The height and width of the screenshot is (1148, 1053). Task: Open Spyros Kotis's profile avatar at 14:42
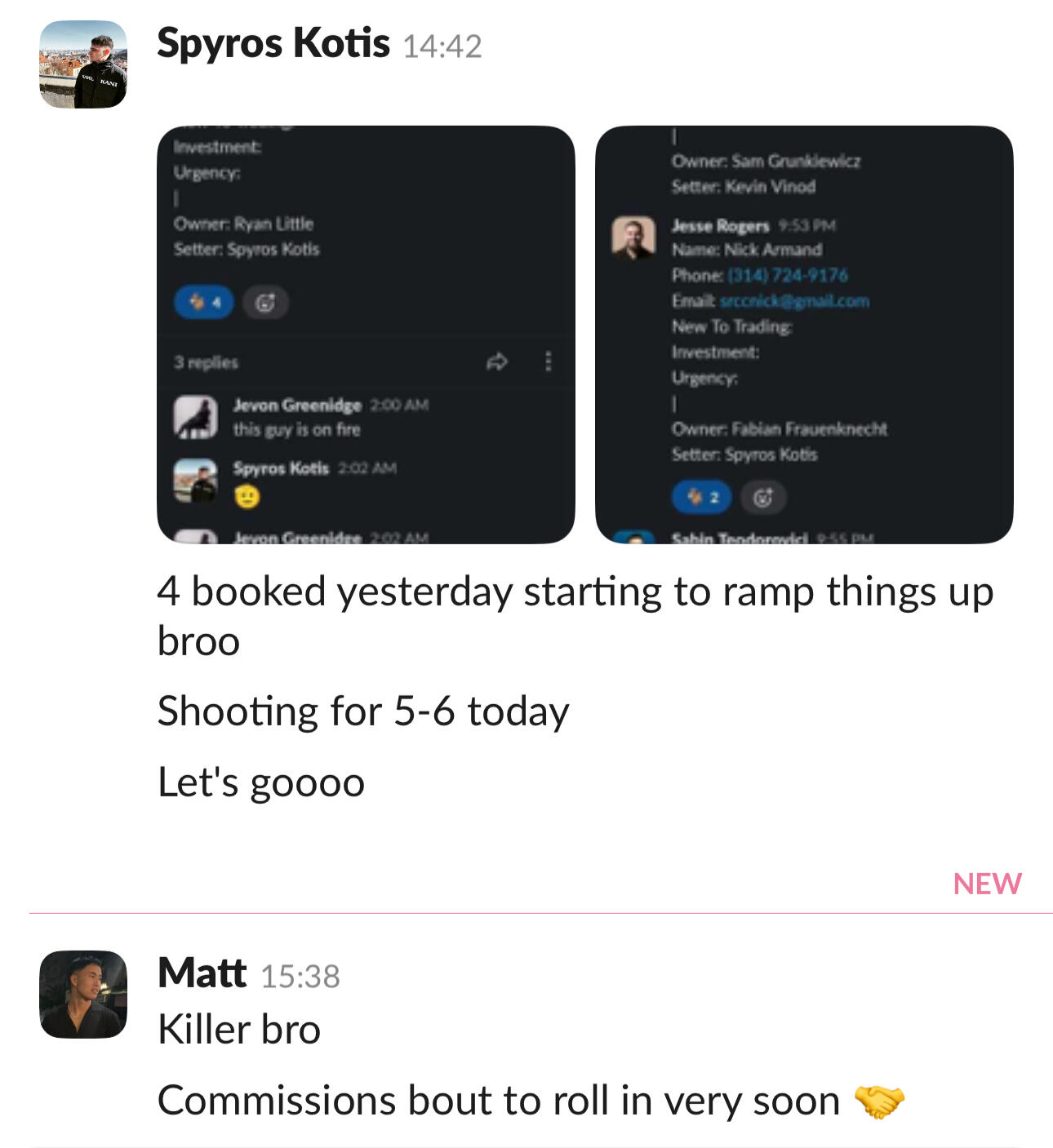click(83, 64)
